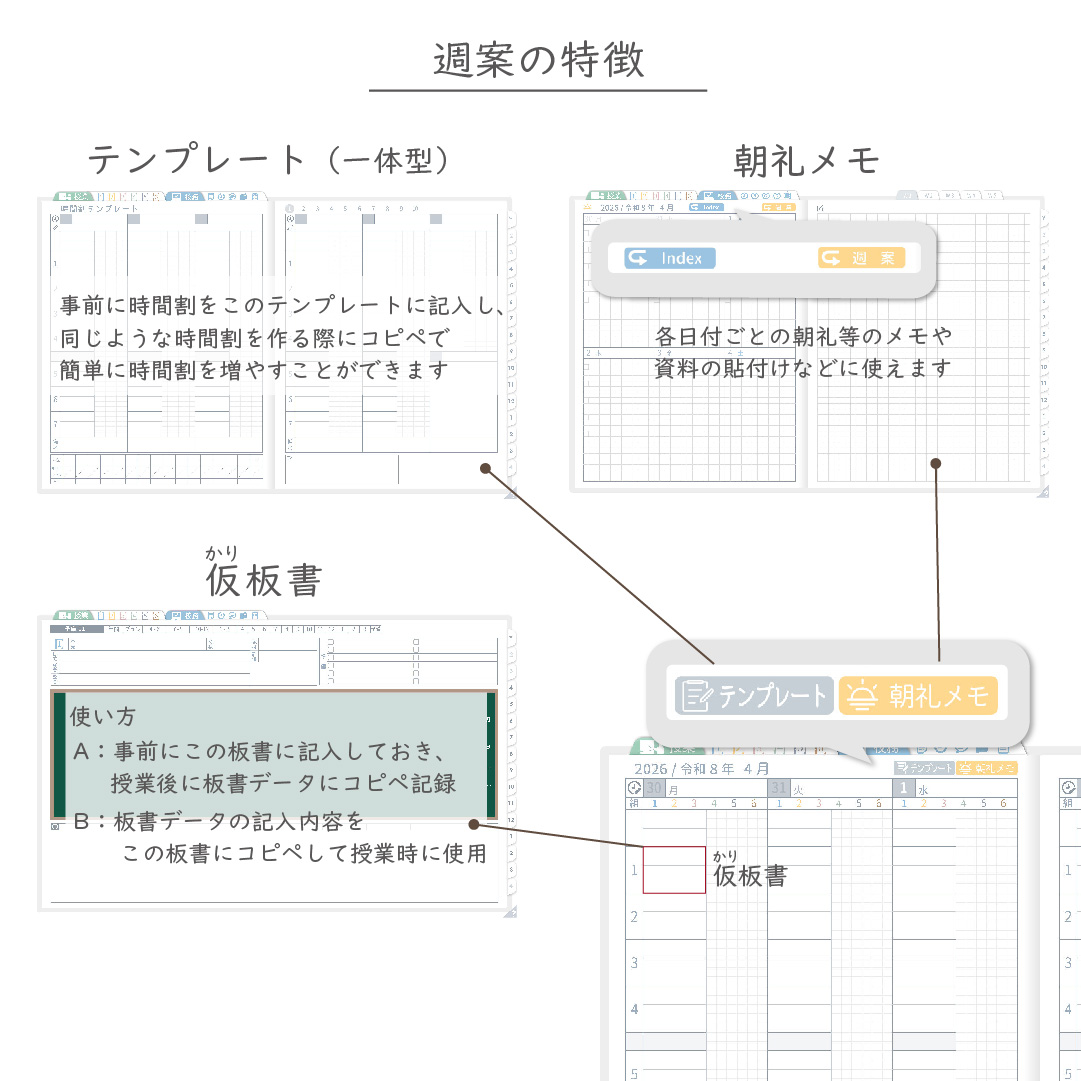Click the clock icon left of day 30

coord(634,788)
